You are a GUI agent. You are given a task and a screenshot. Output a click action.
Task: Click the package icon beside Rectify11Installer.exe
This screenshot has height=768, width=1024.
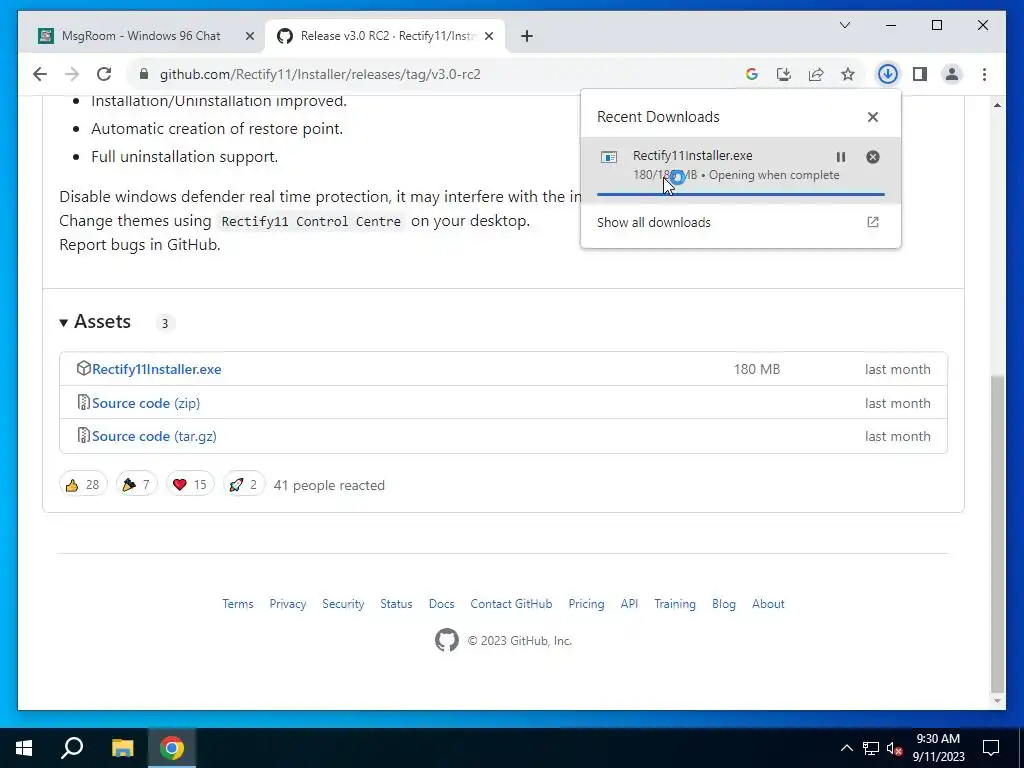[x=83, y=368]
